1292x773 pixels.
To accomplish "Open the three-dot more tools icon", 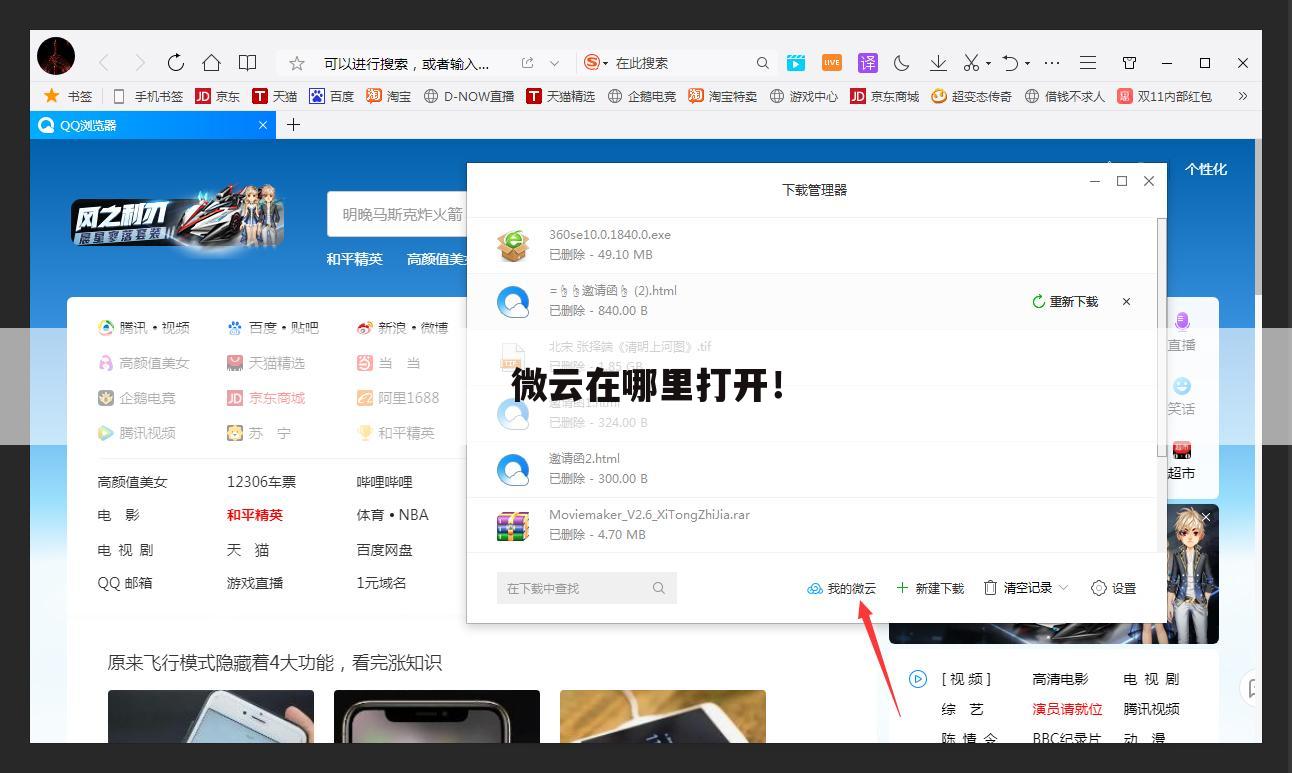I will point(1052,63).
